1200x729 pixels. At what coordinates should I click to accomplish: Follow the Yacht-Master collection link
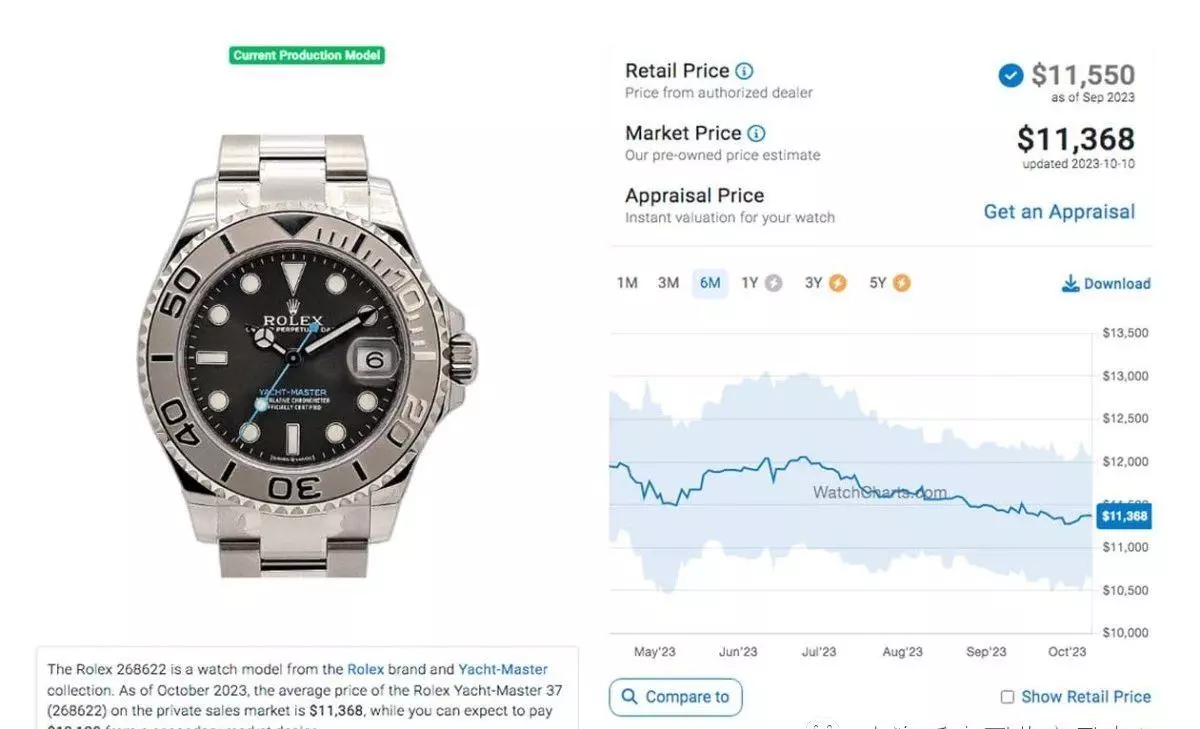point(503,669)
